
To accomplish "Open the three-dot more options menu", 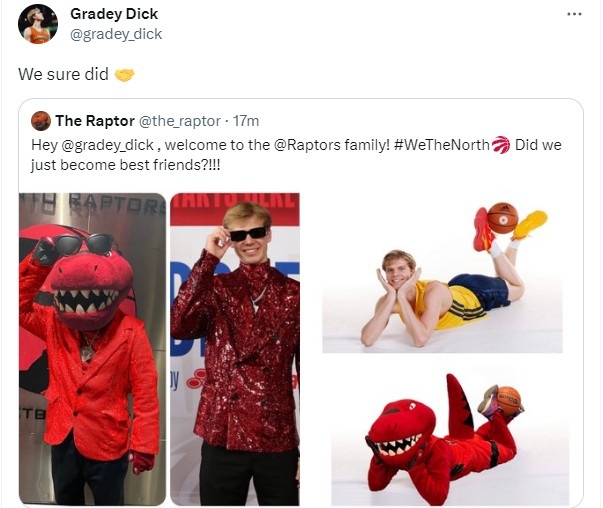I will (x=574, y=14).
